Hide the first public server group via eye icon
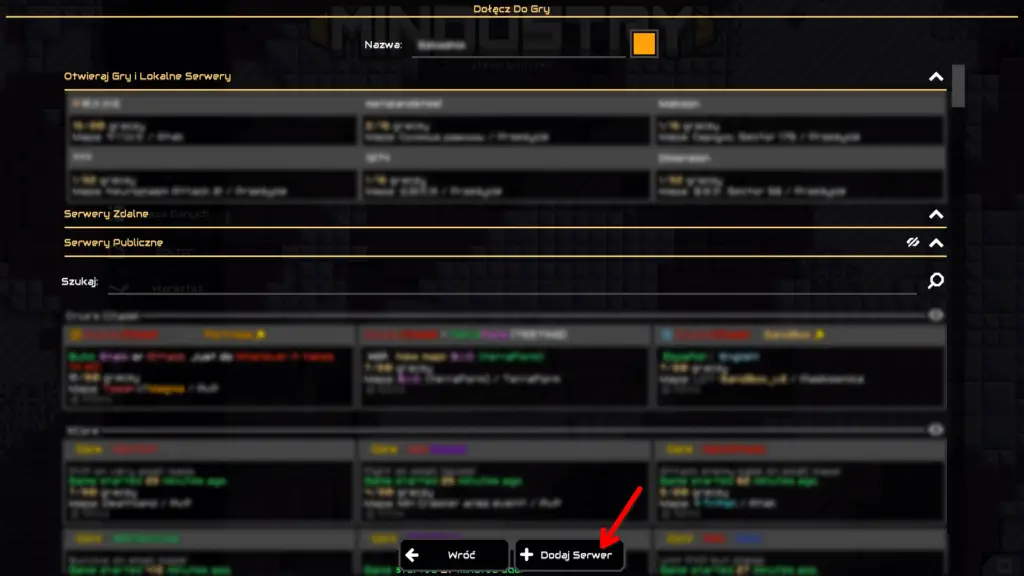This screenshot has width=1024, height=576. pos(936,315)
